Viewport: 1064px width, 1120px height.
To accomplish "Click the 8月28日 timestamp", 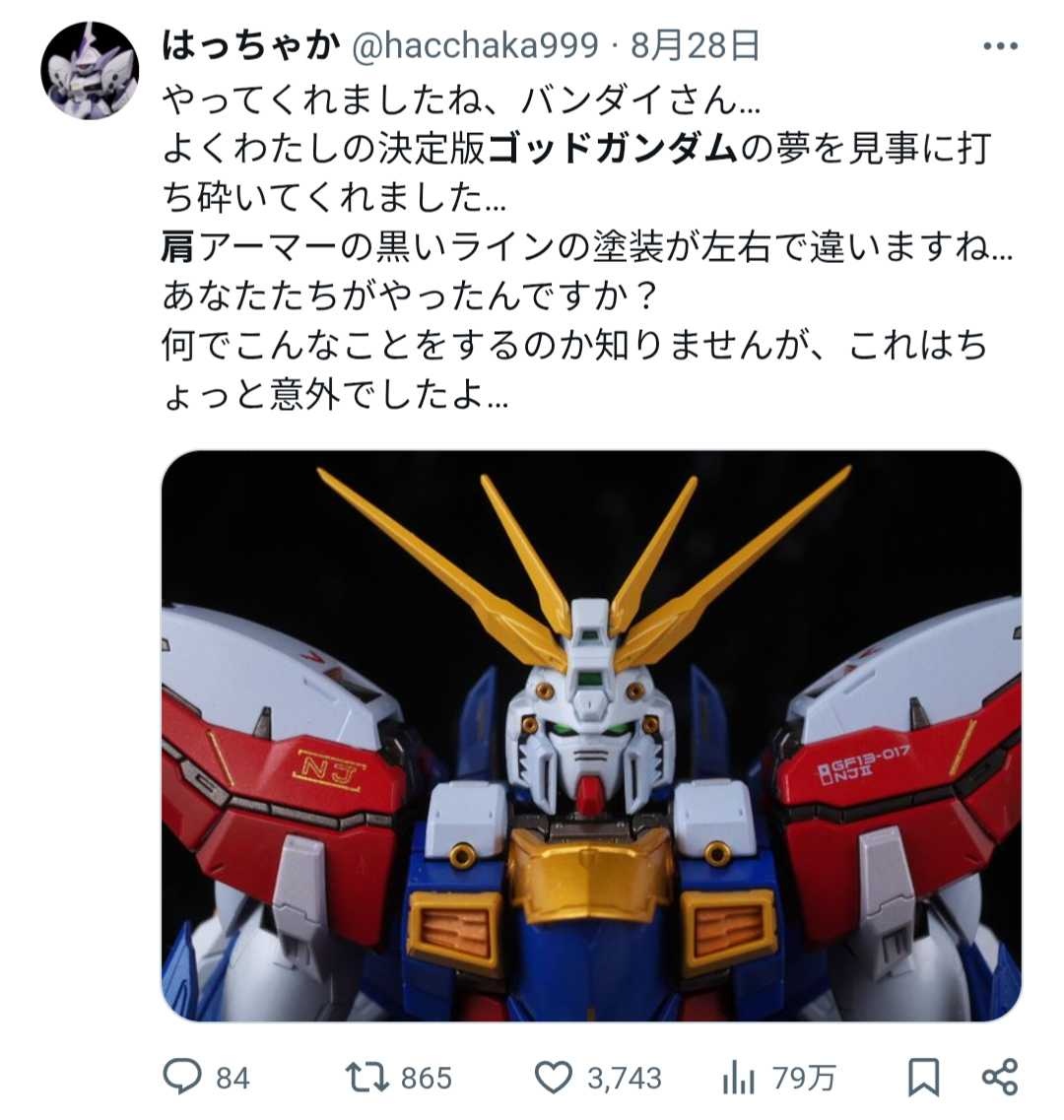I will (x=694, y=46).
